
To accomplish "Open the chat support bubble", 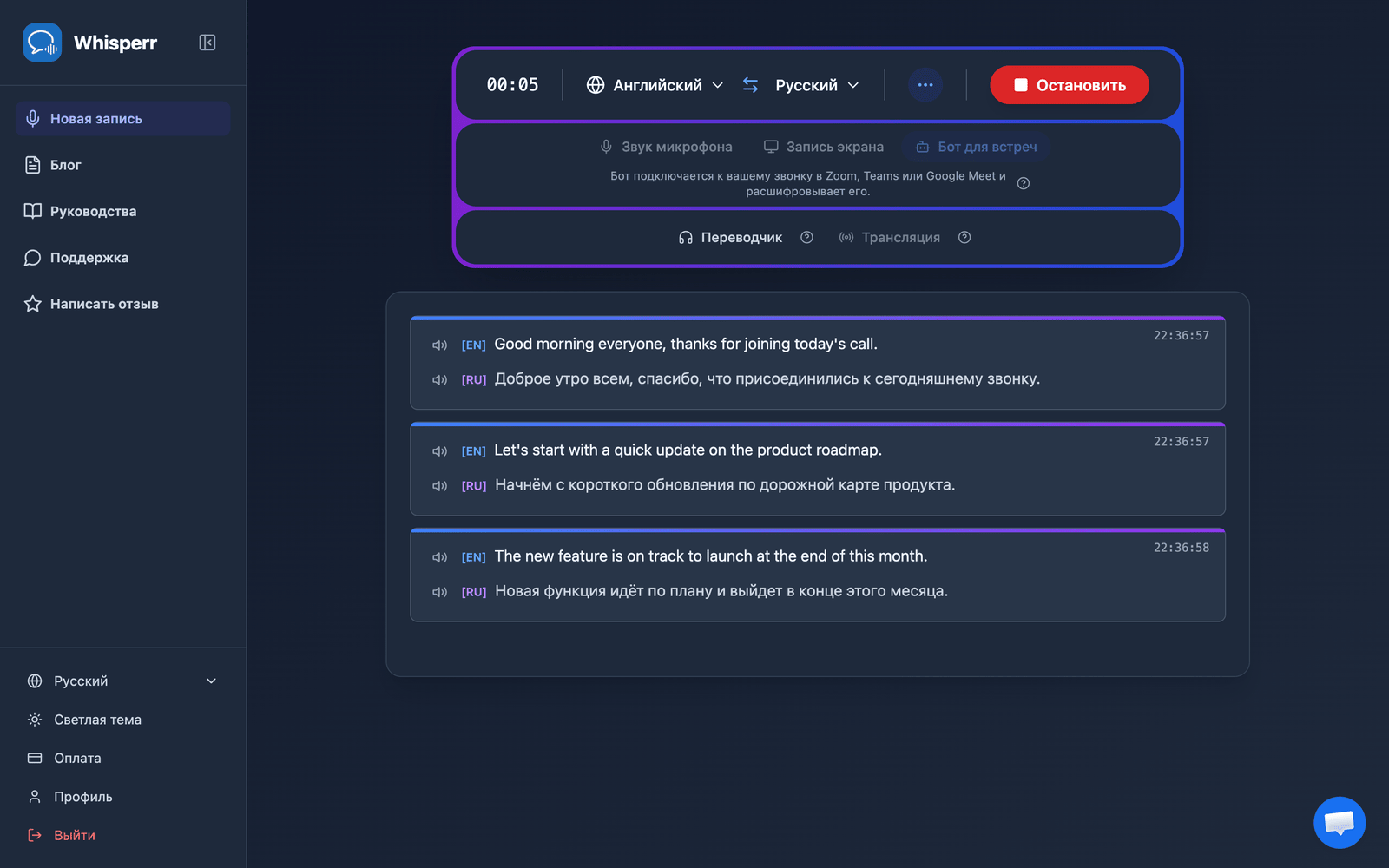I will [x=1340, y=823].
